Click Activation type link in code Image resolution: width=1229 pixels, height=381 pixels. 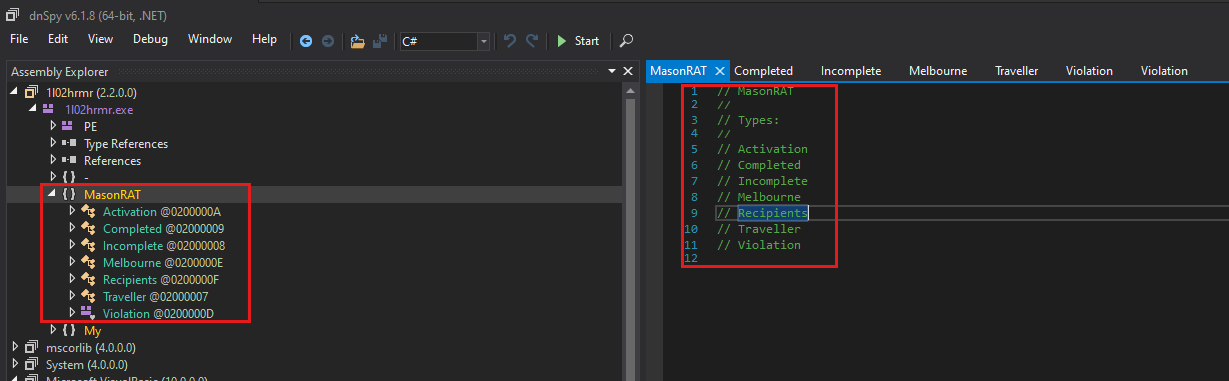click(772, 149)
